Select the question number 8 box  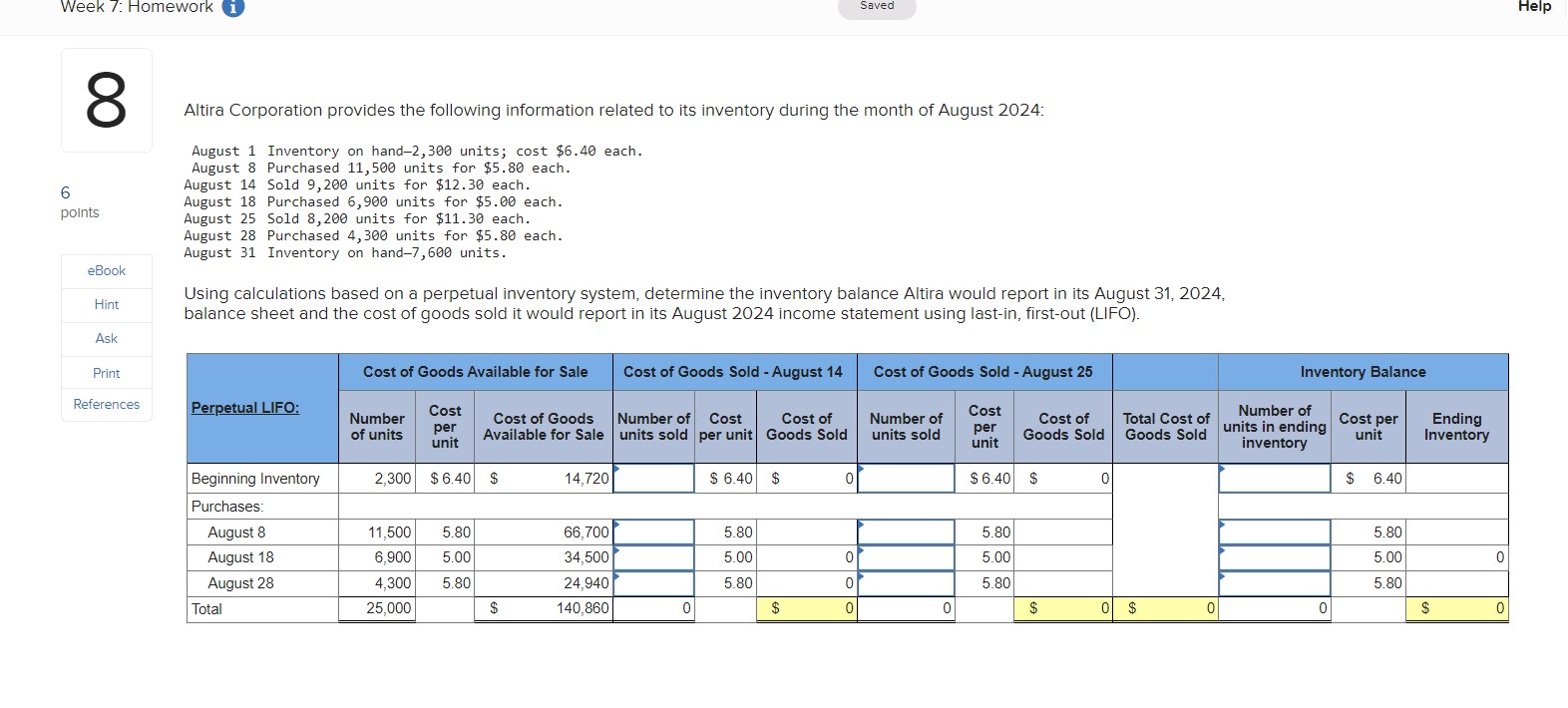point(107,100)
